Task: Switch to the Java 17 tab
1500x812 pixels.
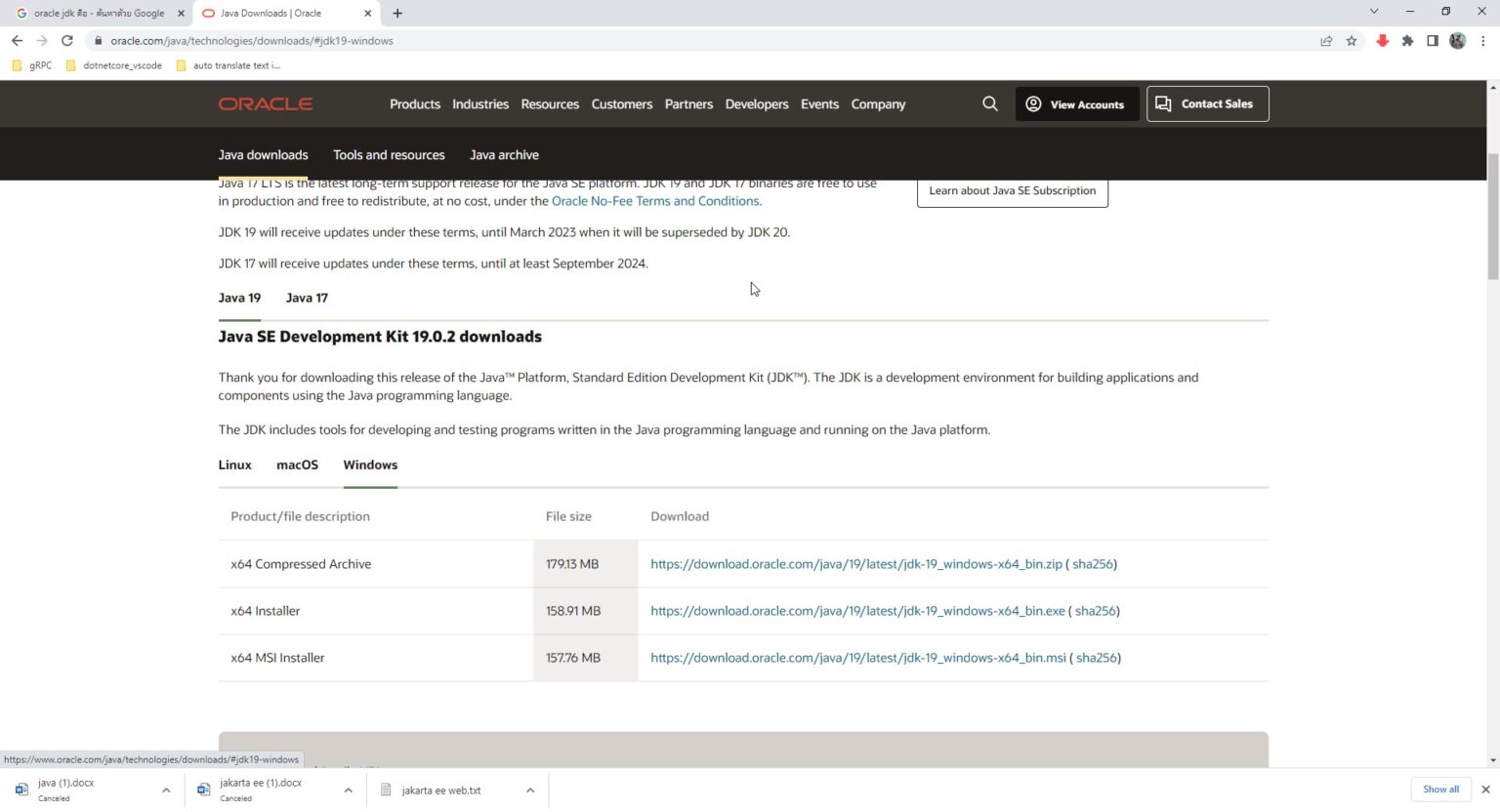Action: click(307, 298)
